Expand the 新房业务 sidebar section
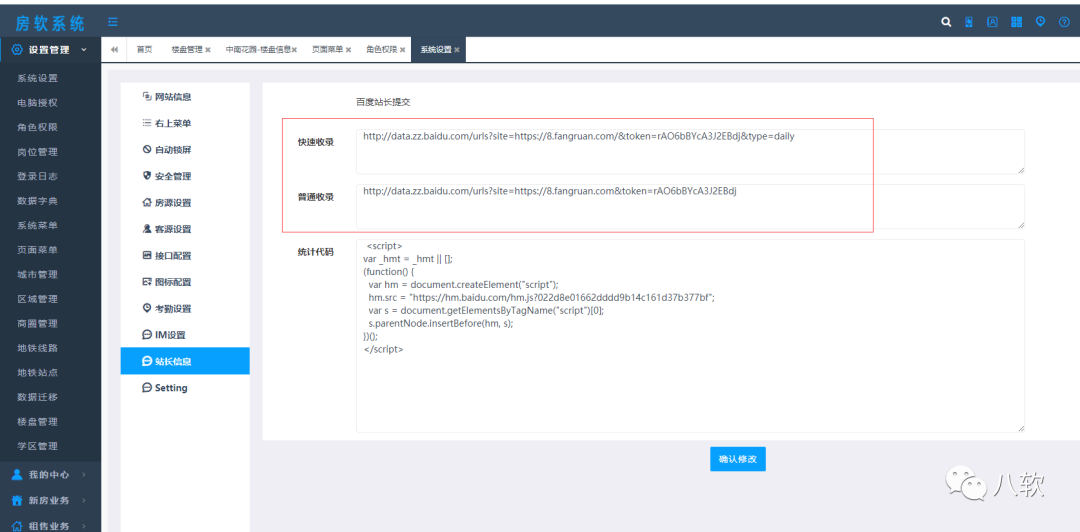The image size is (1080, 532). pos(50,500)
